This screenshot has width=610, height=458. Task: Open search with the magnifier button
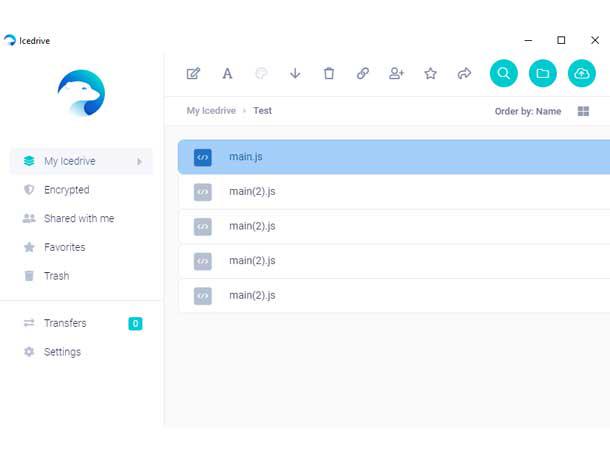click(504, 73)
